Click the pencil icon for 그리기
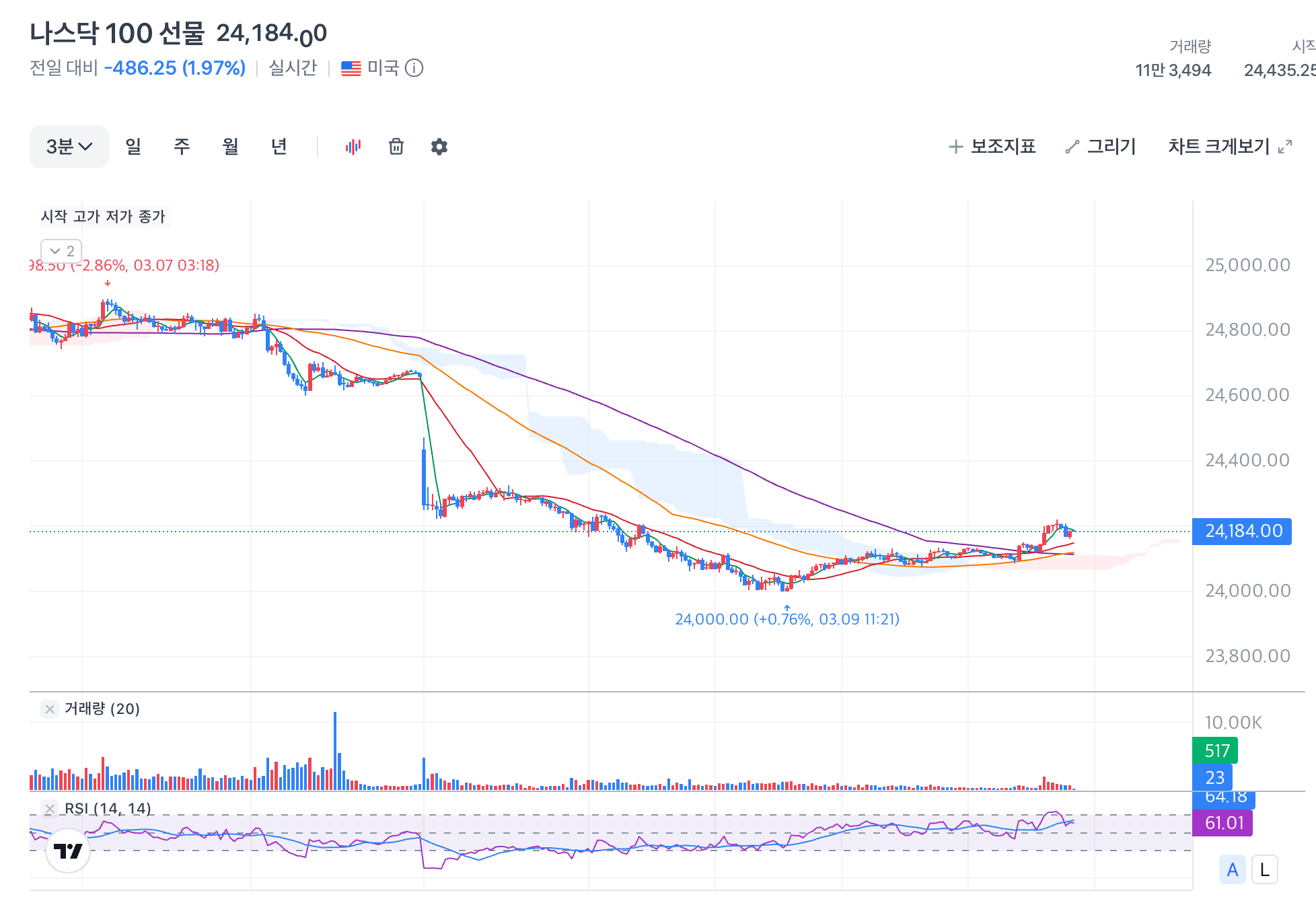Image resolution: width=1316 pixels, height=899 pixels. [x=1072, y=147]
